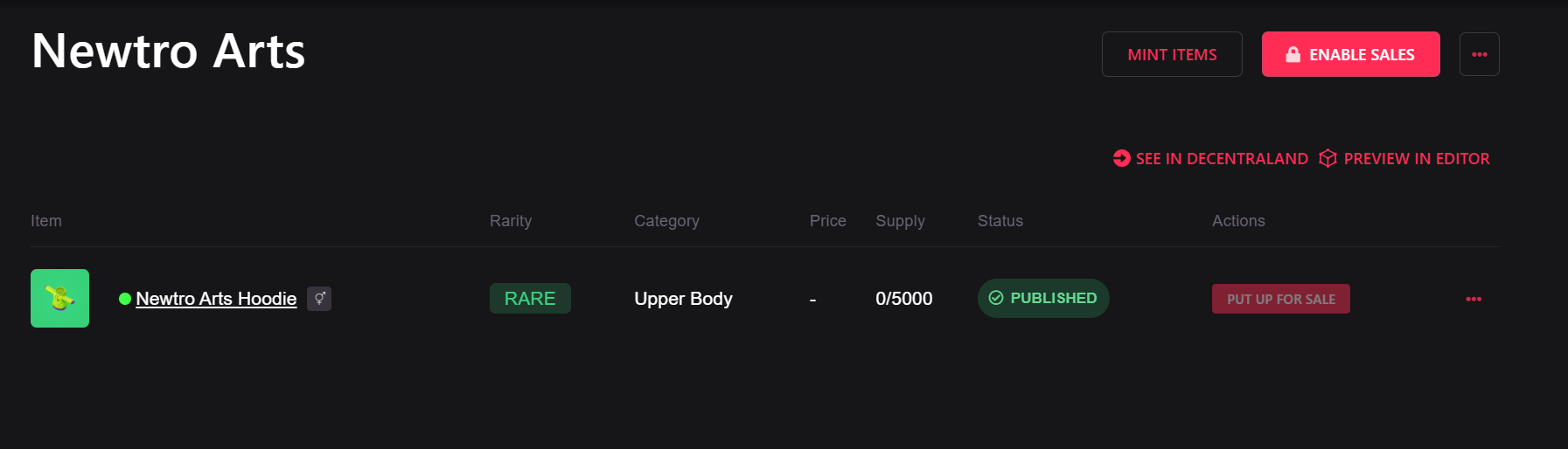Click the Rarity column header
The width and height of the screenshot is (1568, 449).
511,221
